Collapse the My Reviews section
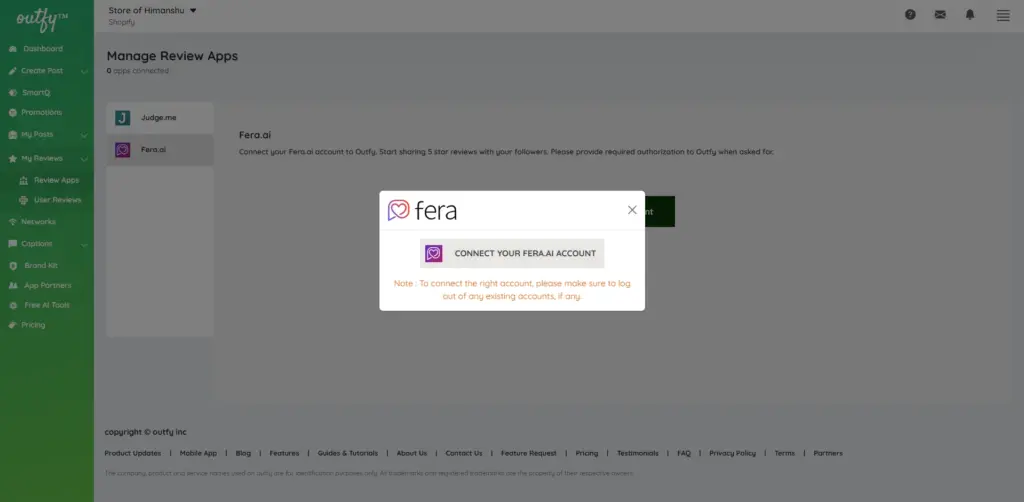Screen dimensions: 1024x502 [x=84, y=159]
